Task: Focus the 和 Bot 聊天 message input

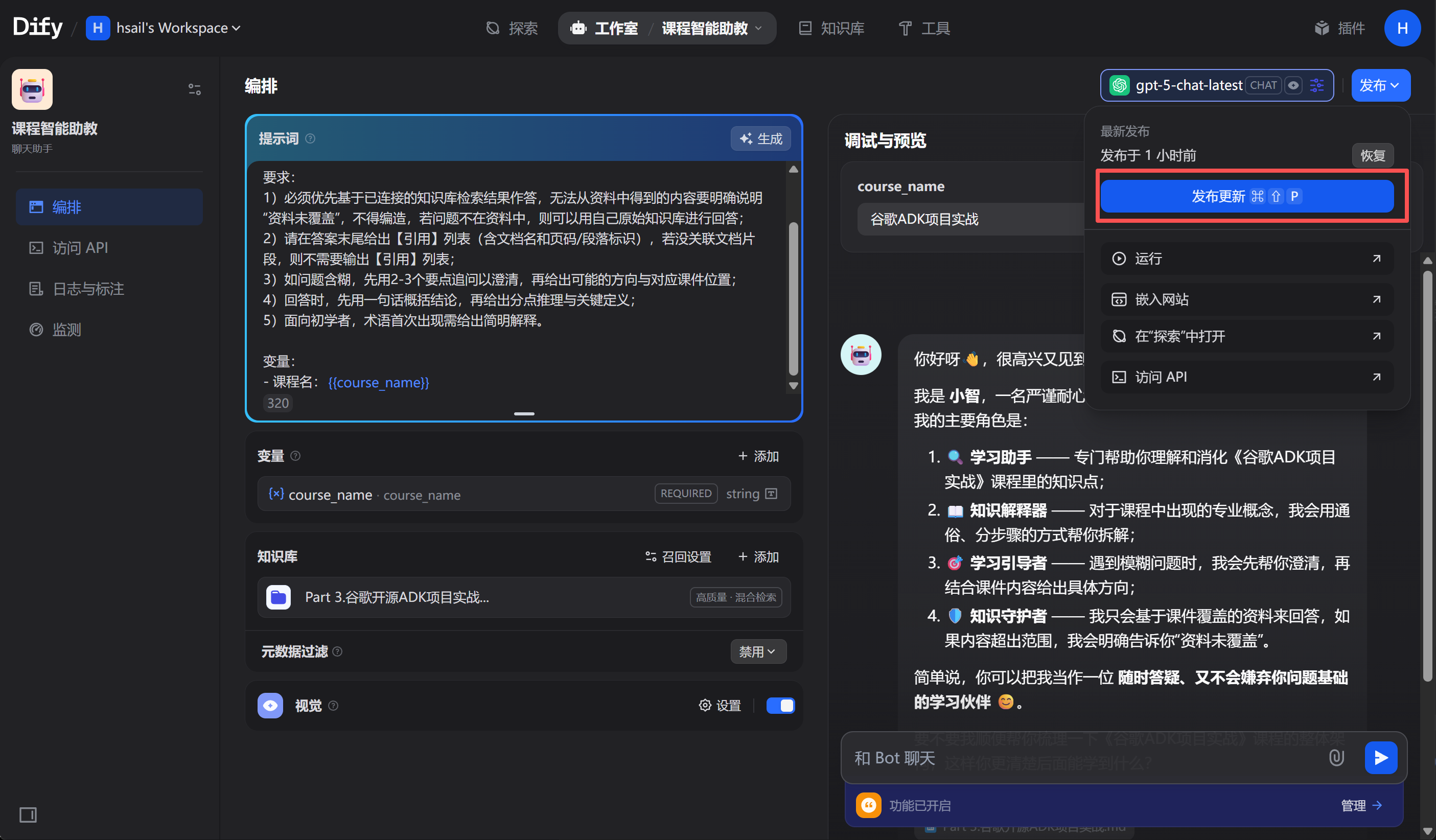Action: pyautogui.click(x=1083, y=758)
